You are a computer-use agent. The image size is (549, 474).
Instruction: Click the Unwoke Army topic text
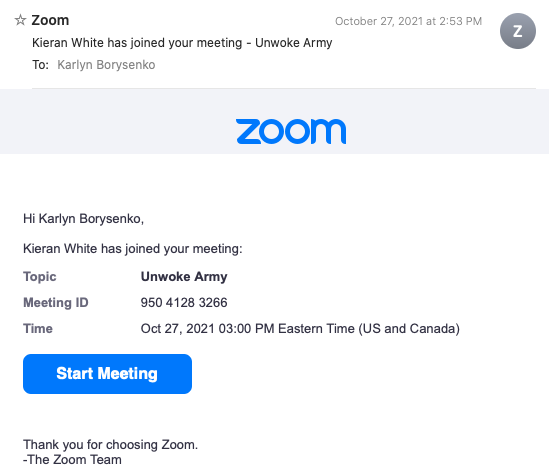pyautogui.click(x=184, y=277)
